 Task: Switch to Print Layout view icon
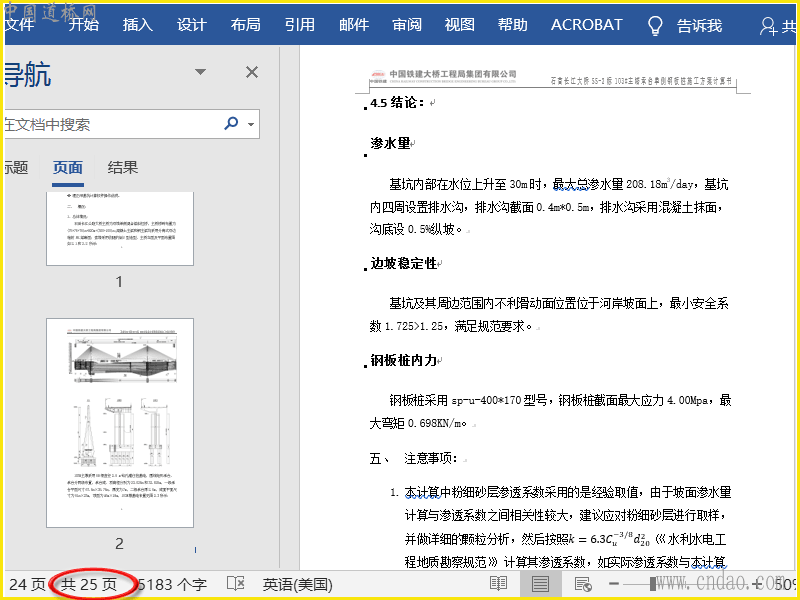(540, 583)
